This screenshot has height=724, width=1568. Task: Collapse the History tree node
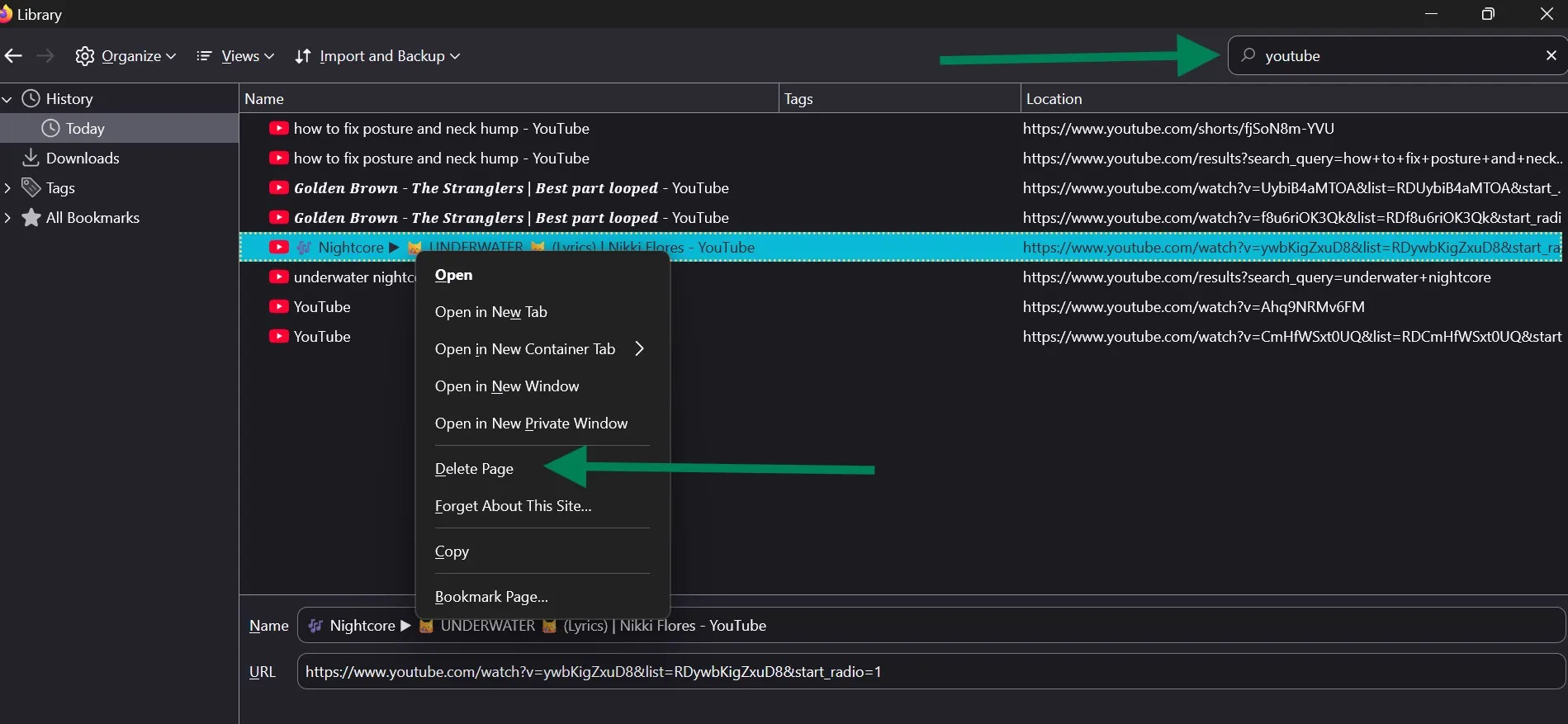tap(7, 99)
